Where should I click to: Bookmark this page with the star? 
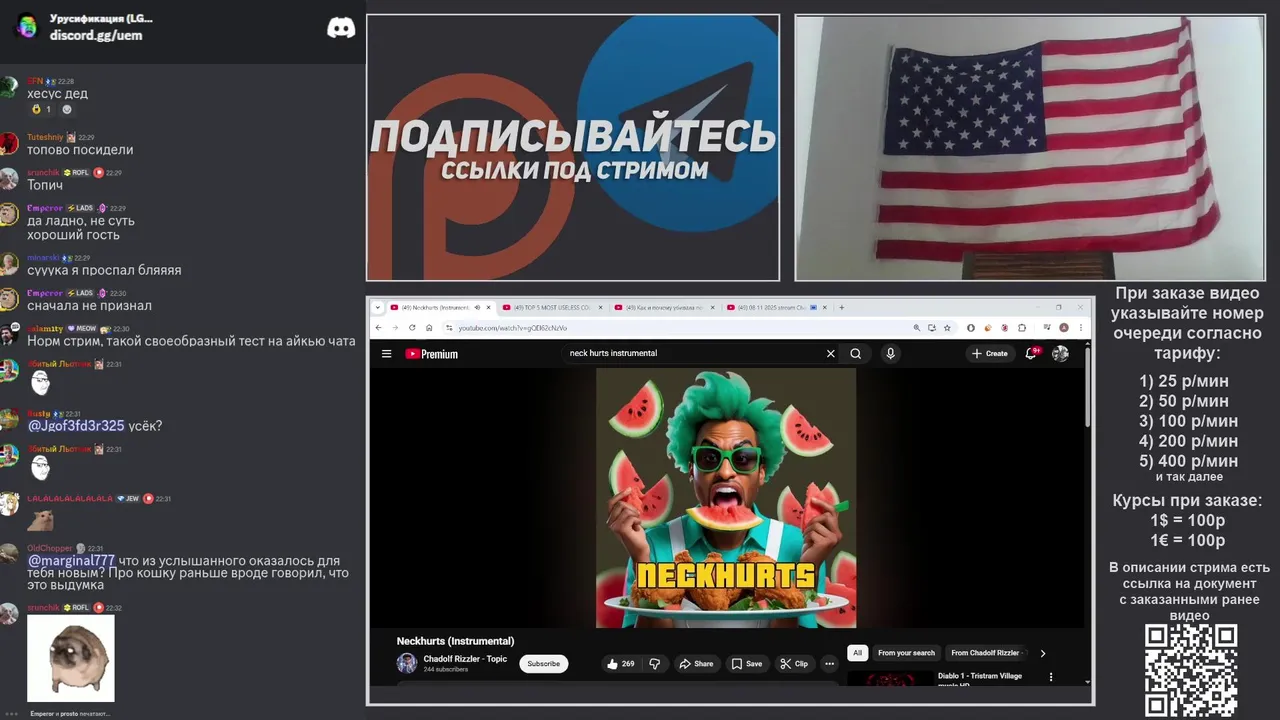tap(947, 327)
